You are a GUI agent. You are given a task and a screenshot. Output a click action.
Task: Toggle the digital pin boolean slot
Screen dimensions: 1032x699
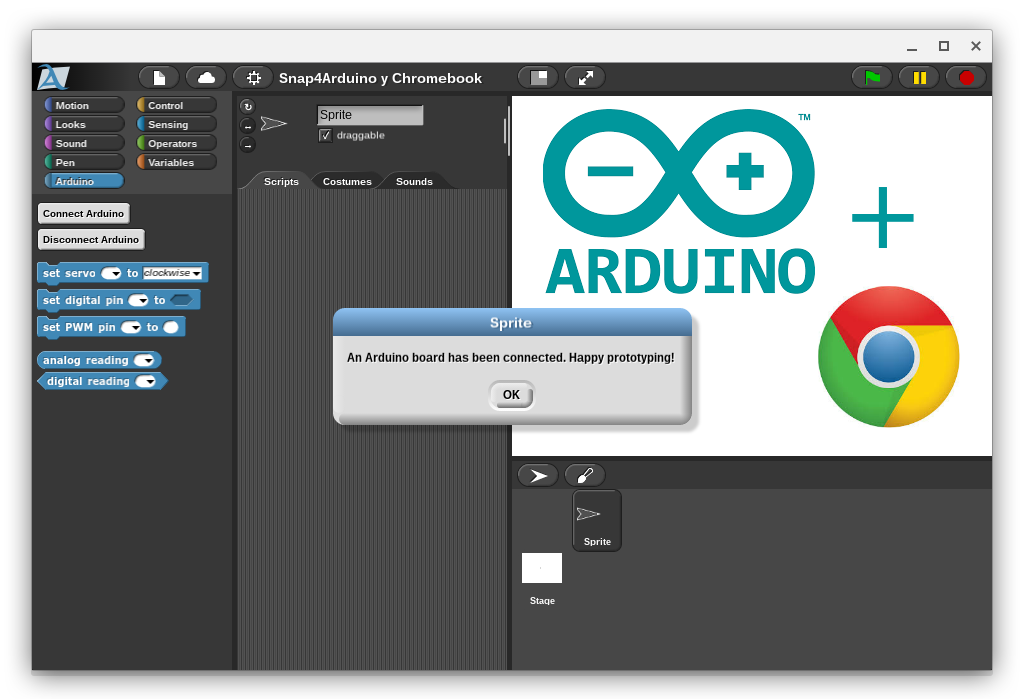[181, 300]
